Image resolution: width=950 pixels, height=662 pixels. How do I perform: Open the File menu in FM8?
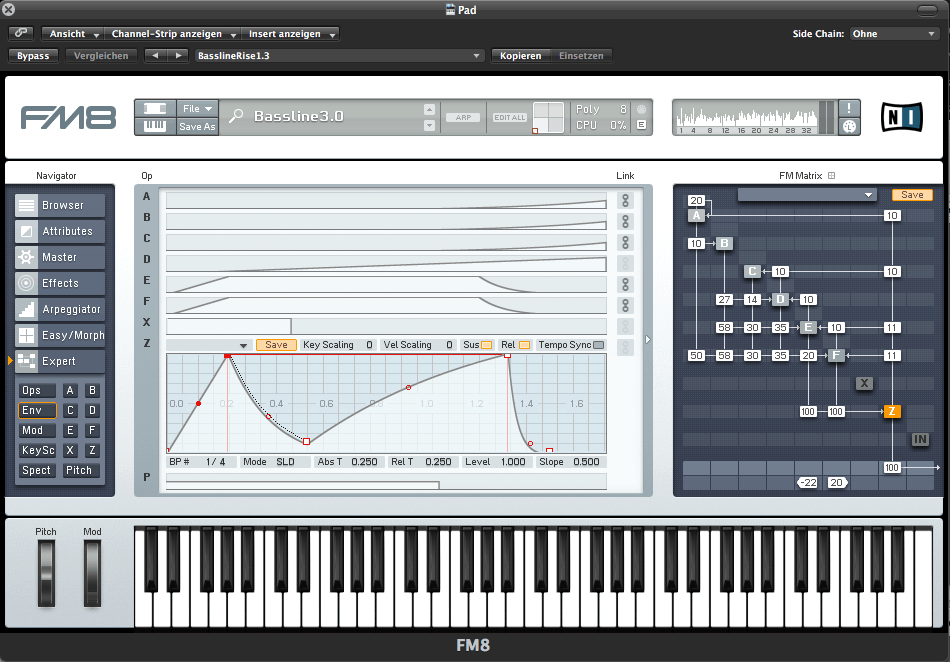pos(198,109)
